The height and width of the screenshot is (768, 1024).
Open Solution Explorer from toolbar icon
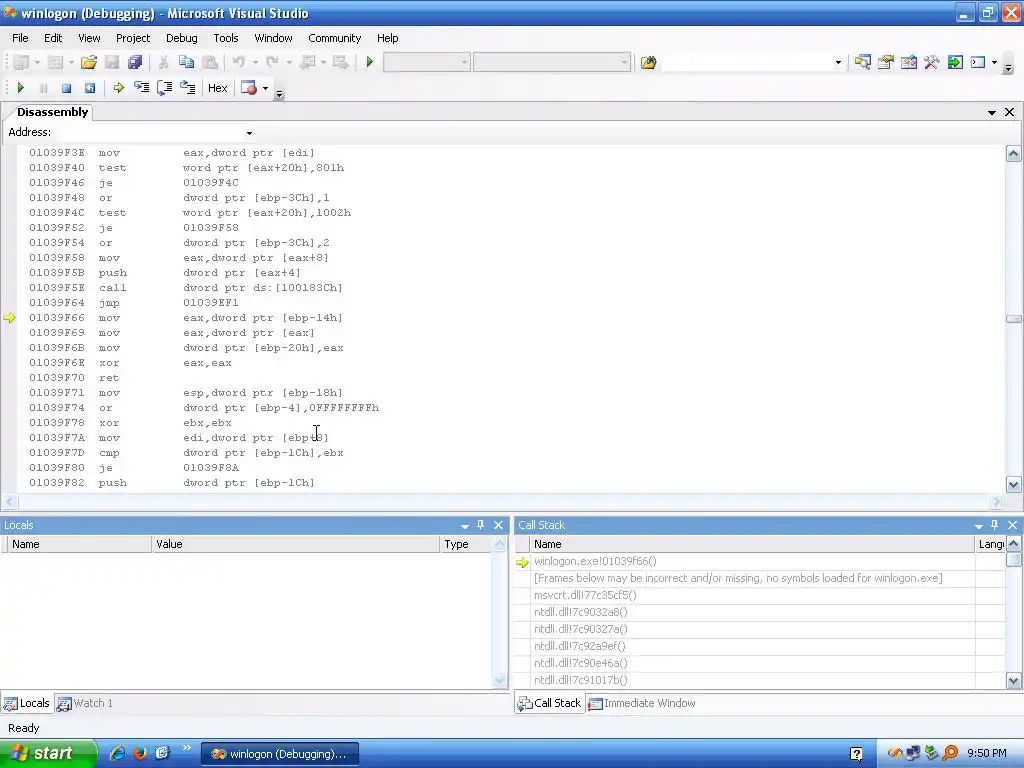pyautogui.click(x=862, y=63)
